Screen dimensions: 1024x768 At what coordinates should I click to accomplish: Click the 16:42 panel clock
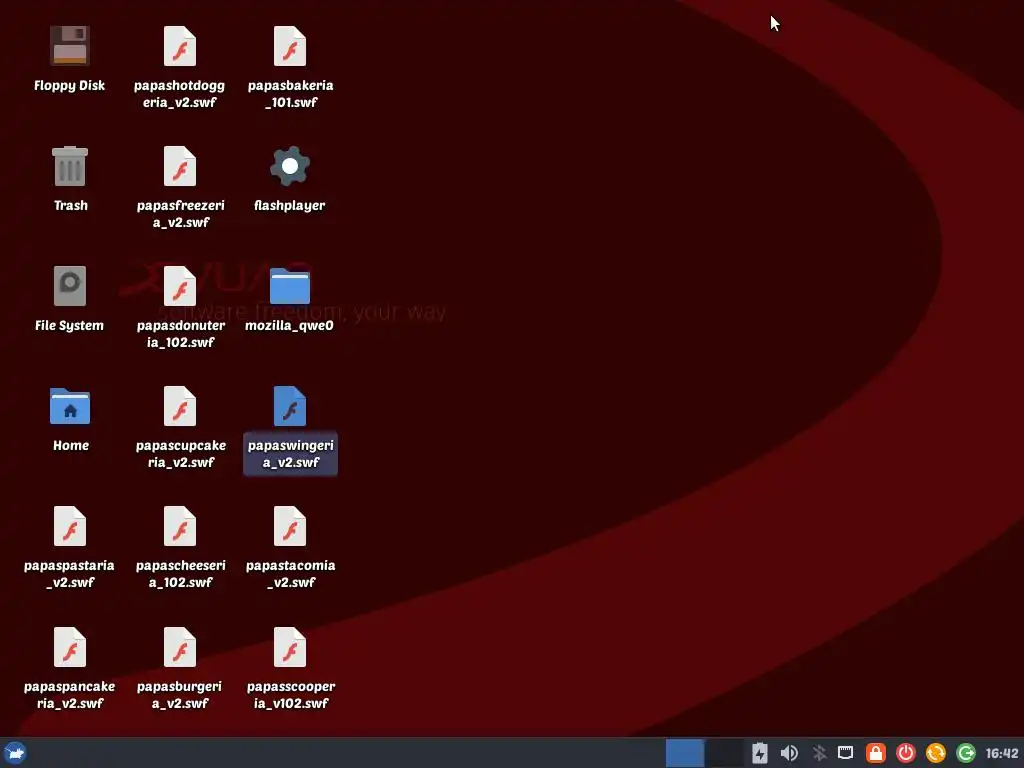1002,753
